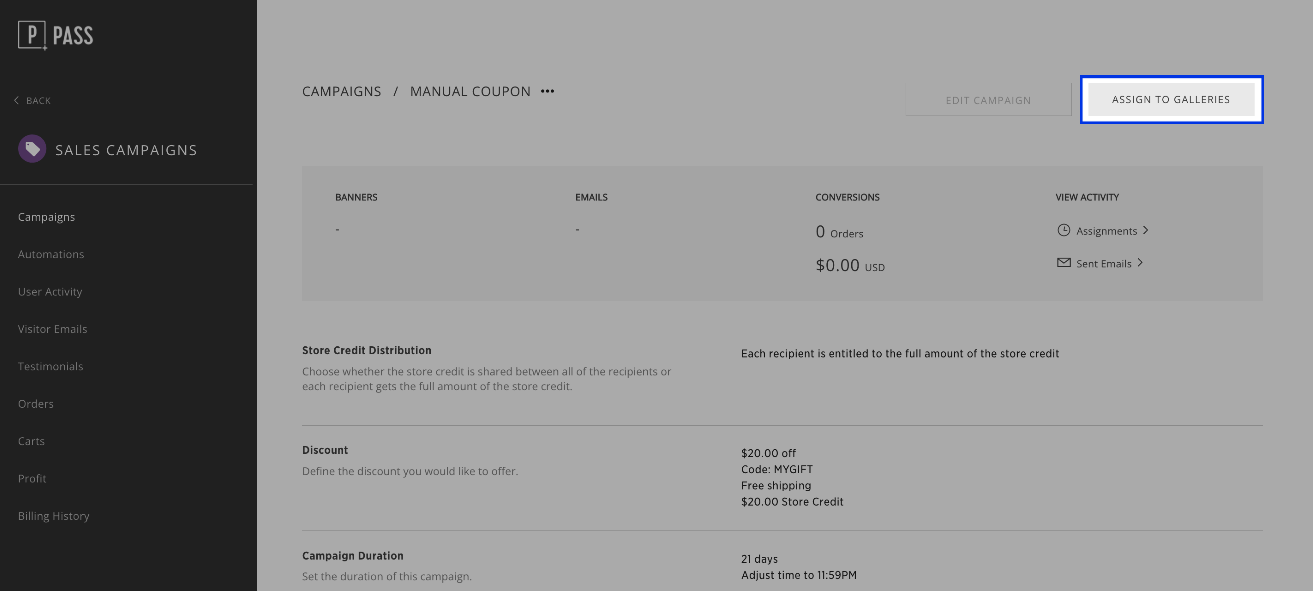Click the Assign to Galleries button
This screenshot has width=1313, height=591.
coord(1171,100)
